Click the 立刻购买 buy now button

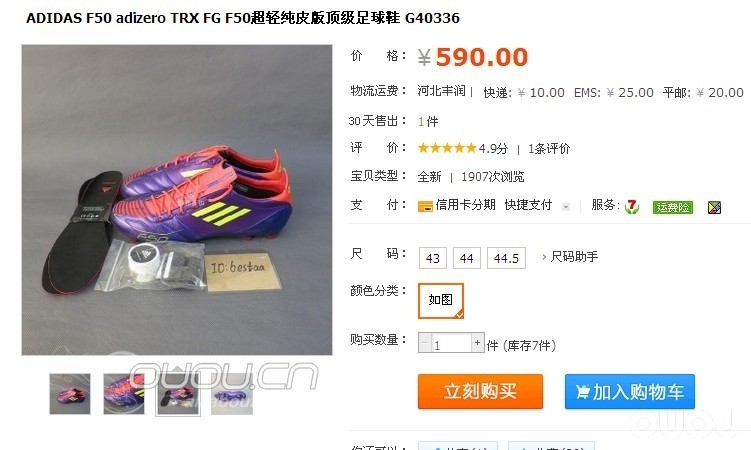click(x=480, y=392)
